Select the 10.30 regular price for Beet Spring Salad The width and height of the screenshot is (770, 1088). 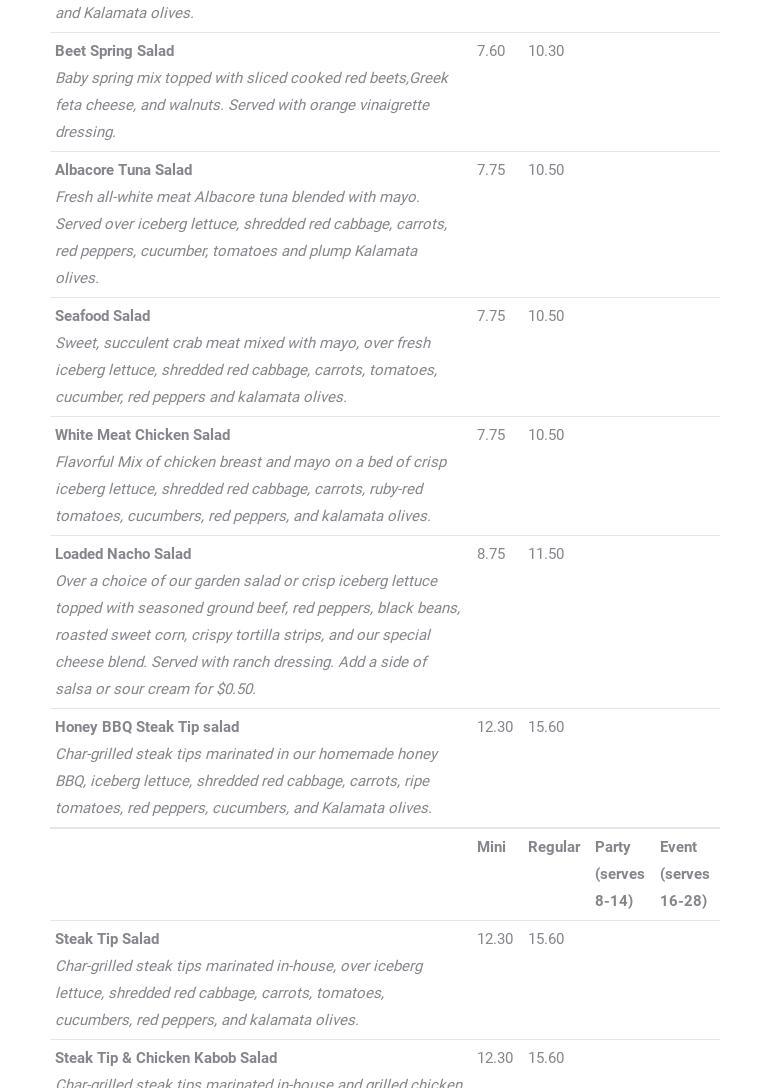coord(545,51)
